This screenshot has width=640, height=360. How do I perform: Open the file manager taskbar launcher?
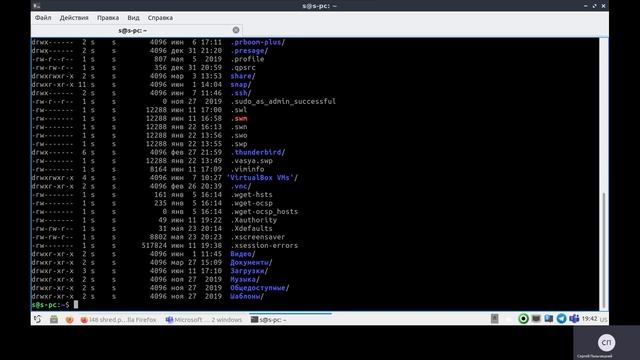pos(53,319)
